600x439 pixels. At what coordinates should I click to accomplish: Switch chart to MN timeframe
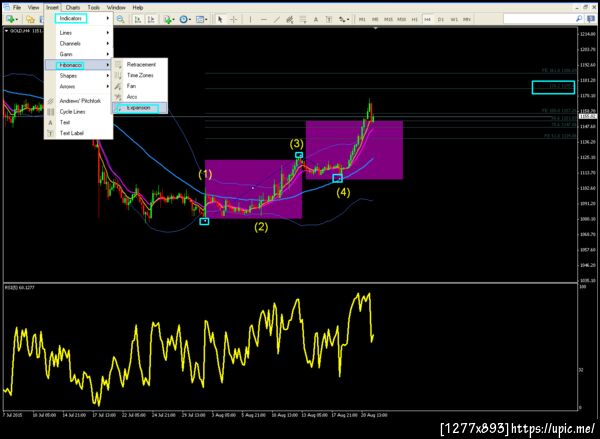point(467,19)
